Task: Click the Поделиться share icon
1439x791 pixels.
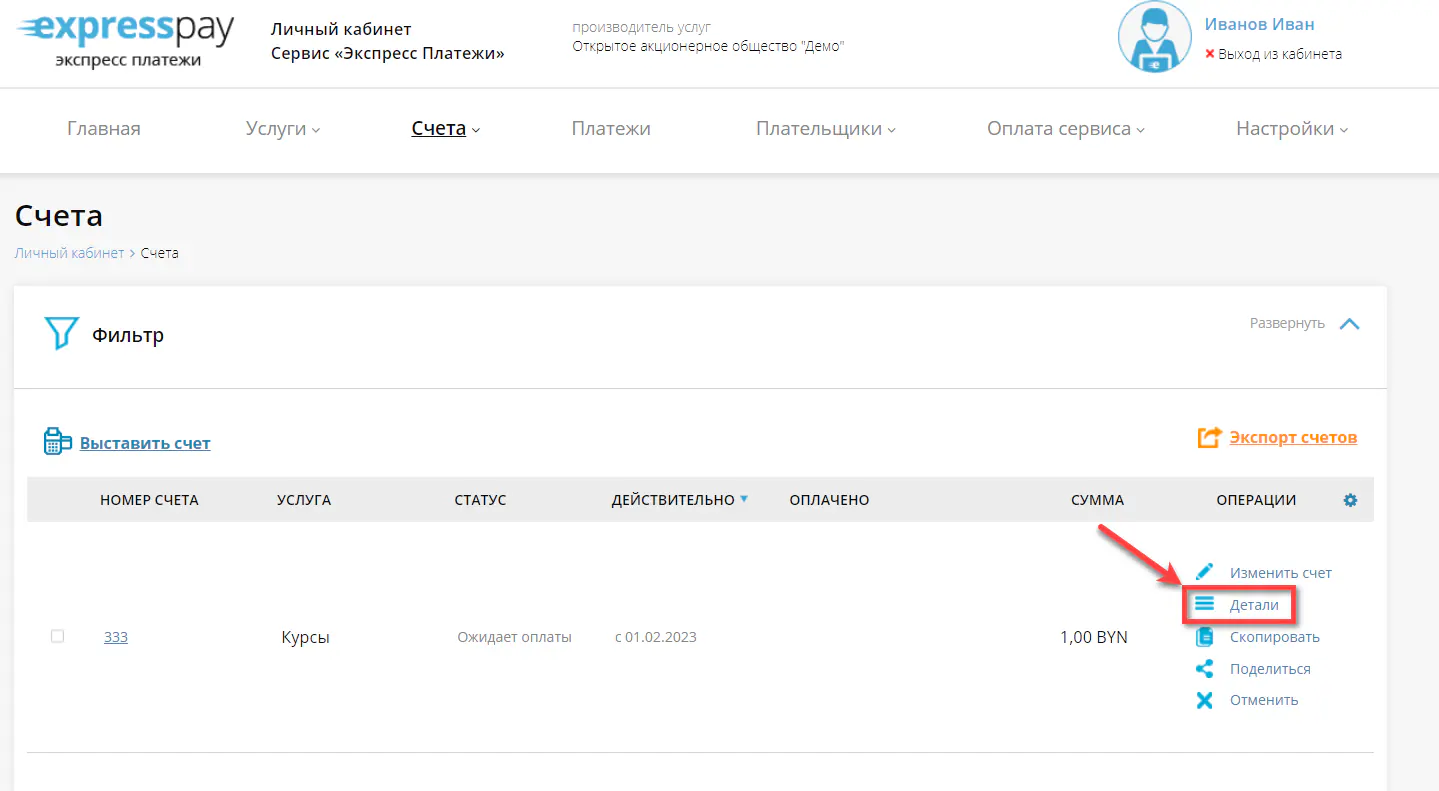Action: [x=1205, y=669]
